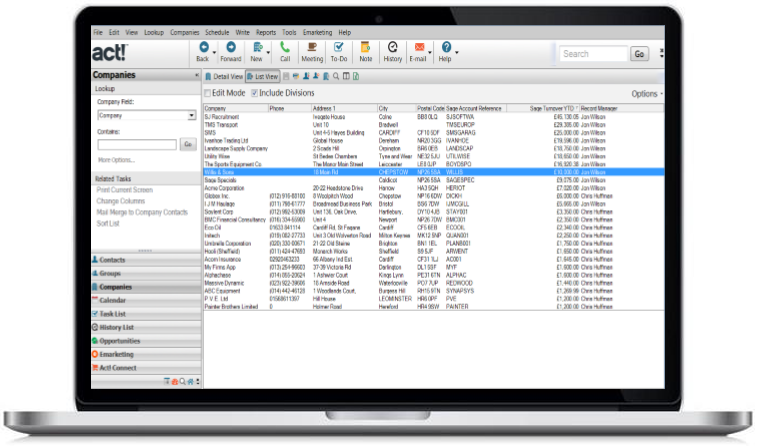Switch to the List View tab
The image size is (758, 447).
point(262,76)
